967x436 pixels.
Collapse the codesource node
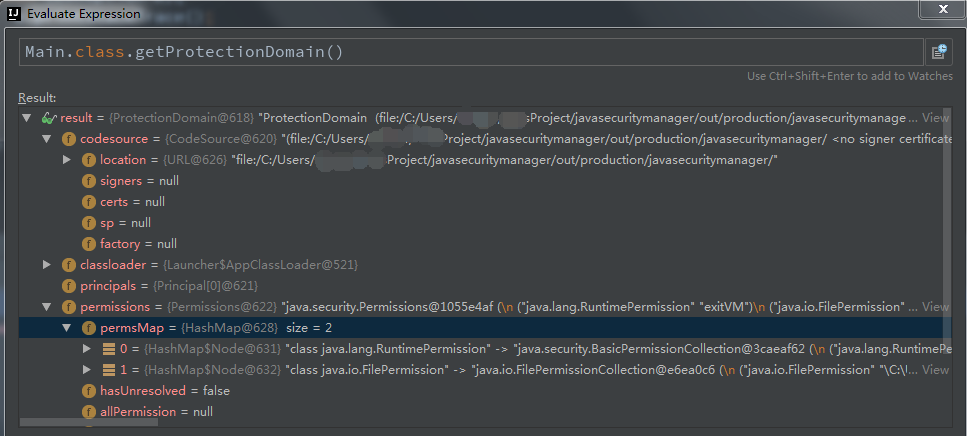tap(46, 139)
